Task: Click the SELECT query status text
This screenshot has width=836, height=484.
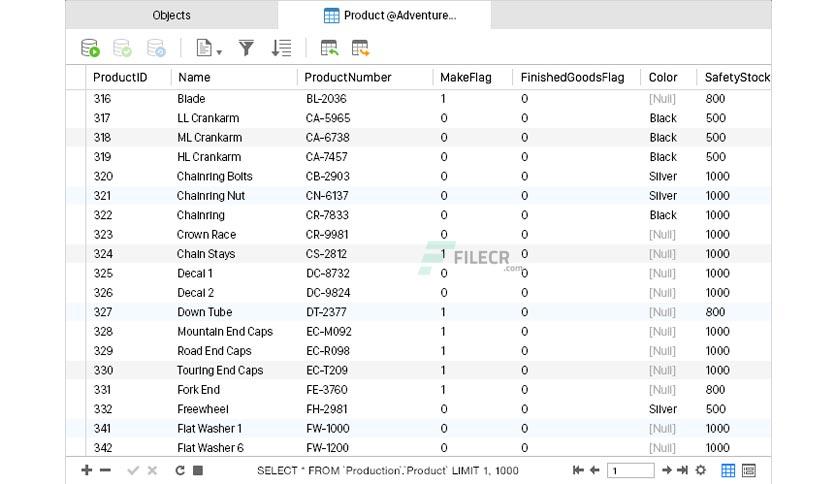Action: [388, 470]
